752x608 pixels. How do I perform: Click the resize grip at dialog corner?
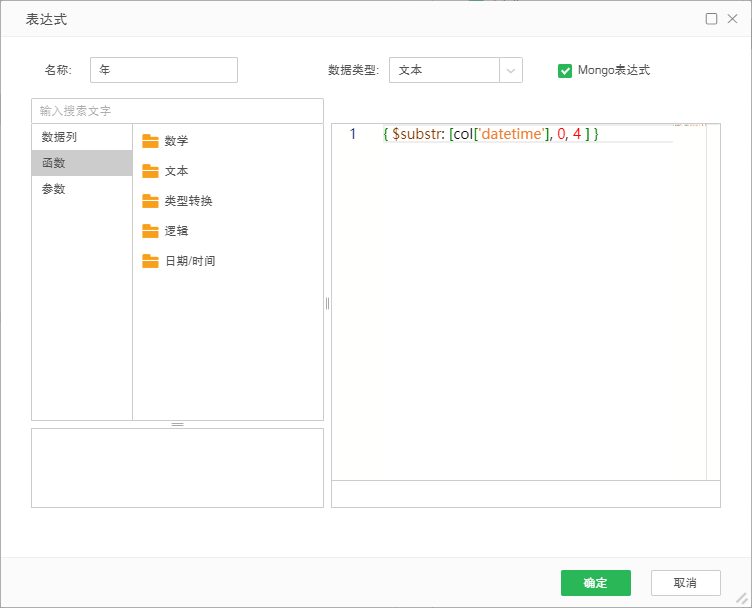tap(742, 598)
